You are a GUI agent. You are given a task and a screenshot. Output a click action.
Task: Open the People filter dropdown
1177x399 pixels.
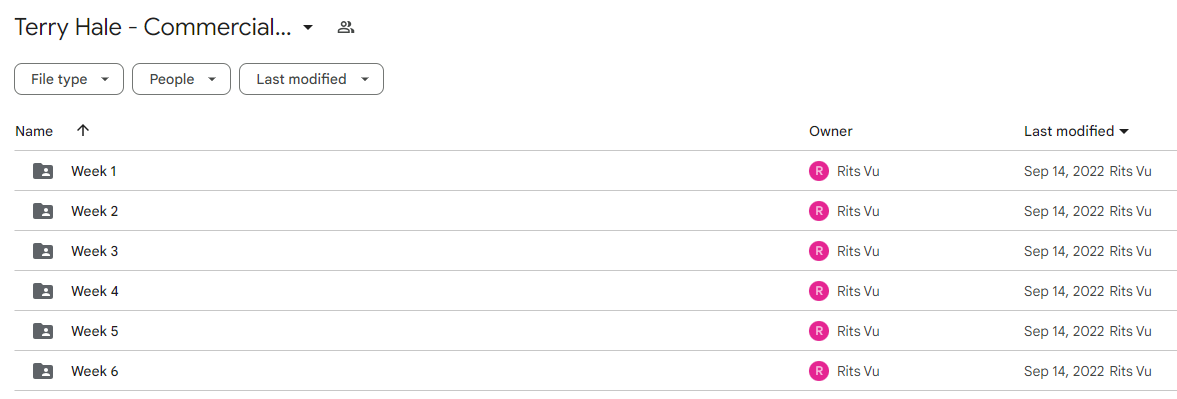point(182,80)
